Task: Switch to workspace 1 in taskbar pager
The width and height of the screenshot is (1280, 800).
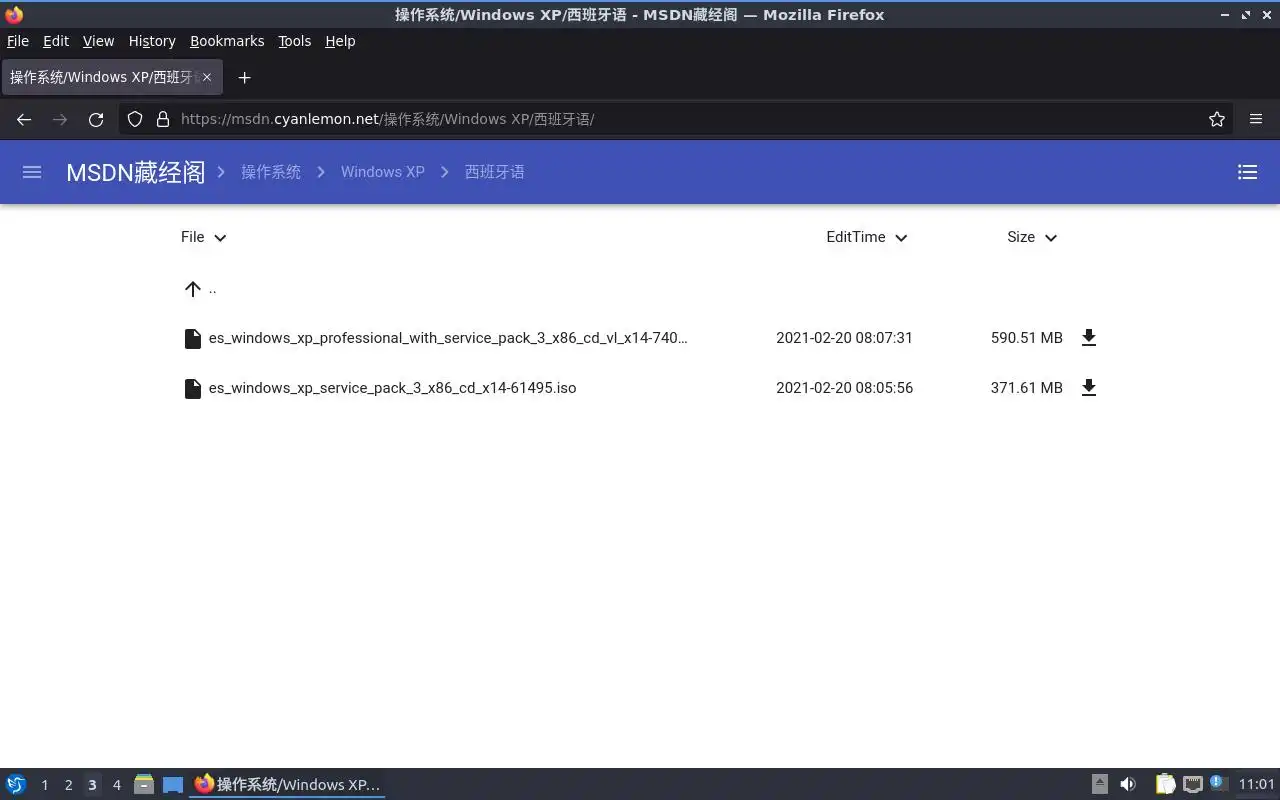Action: coord(44,785)
